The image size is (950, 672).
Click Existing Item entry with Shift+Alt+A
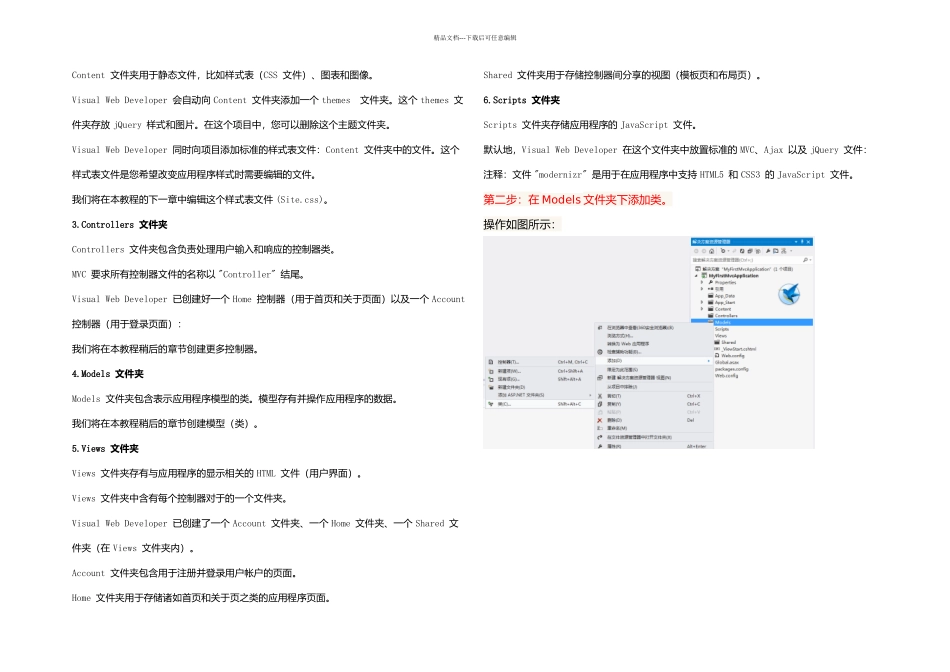click(x=540, y=379)
